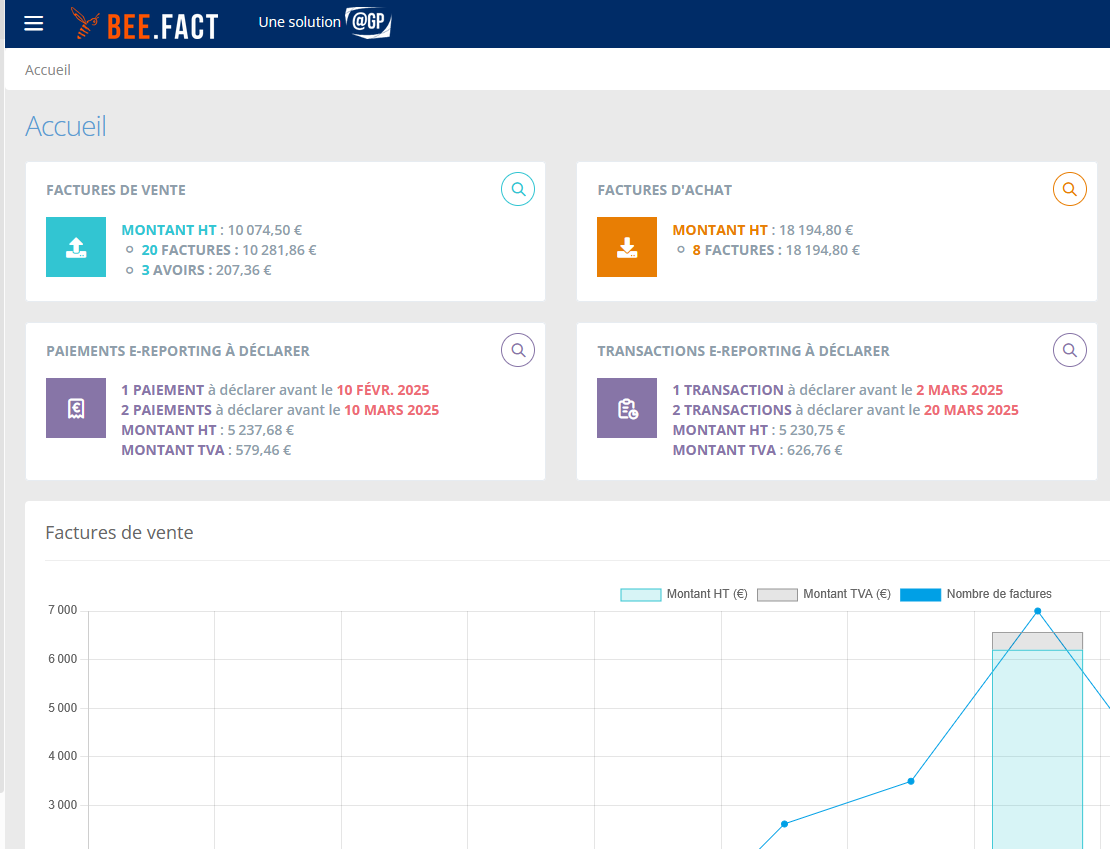This screenshot has height=849, width=1110.
Task: Toggle Montant TVA (€) legend series
Action: [x=823, y=594]
